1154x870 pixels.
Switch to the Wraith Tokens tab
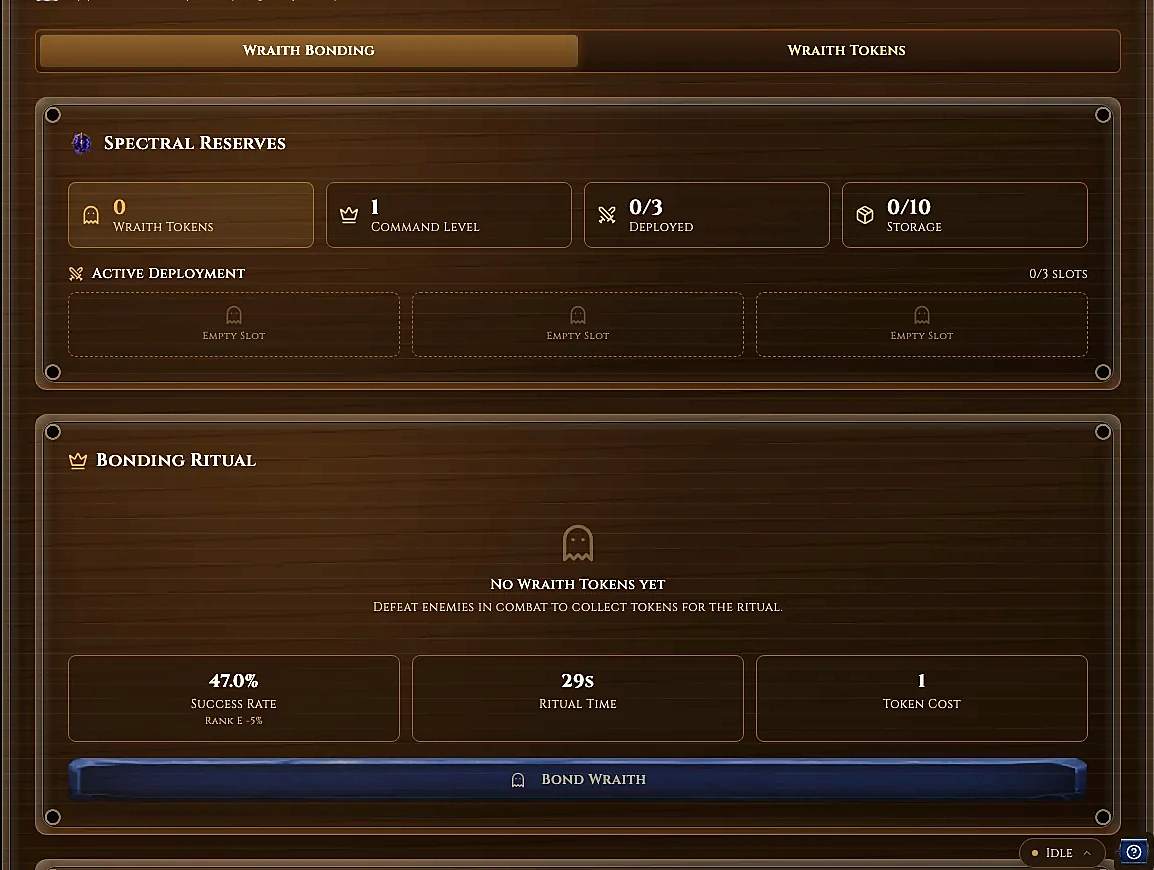coord(846,50)
